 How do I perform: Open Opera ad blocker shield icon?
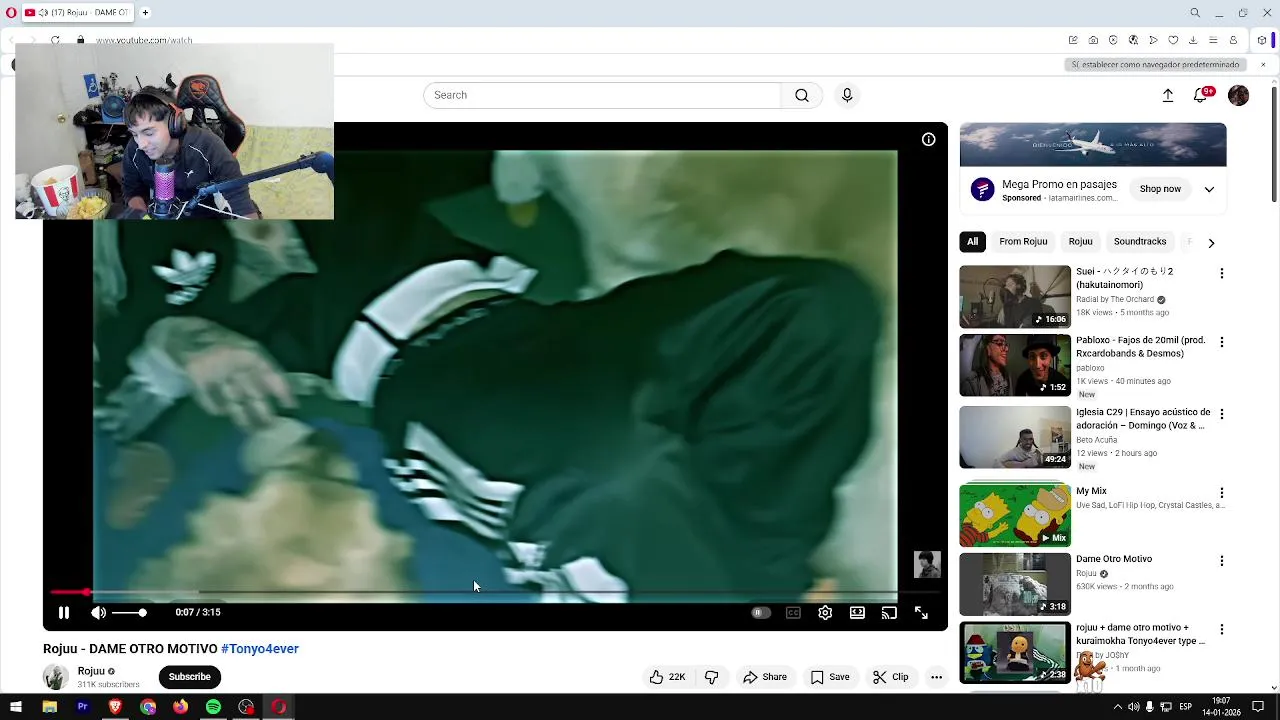1113,40
